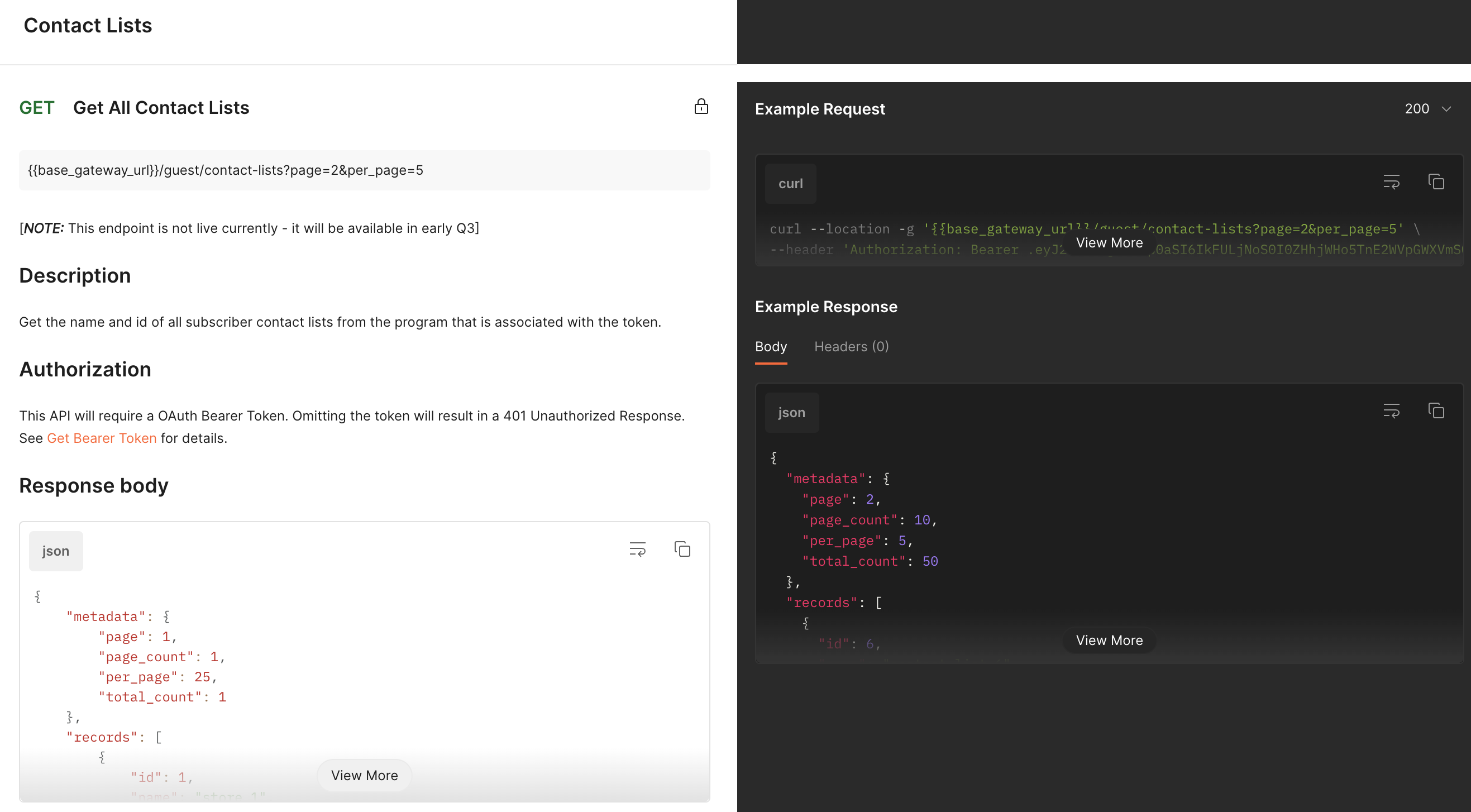Open the 200 response status dropdown
This screenshot has width=1471, height=812.
click(x=1427, y=108)
